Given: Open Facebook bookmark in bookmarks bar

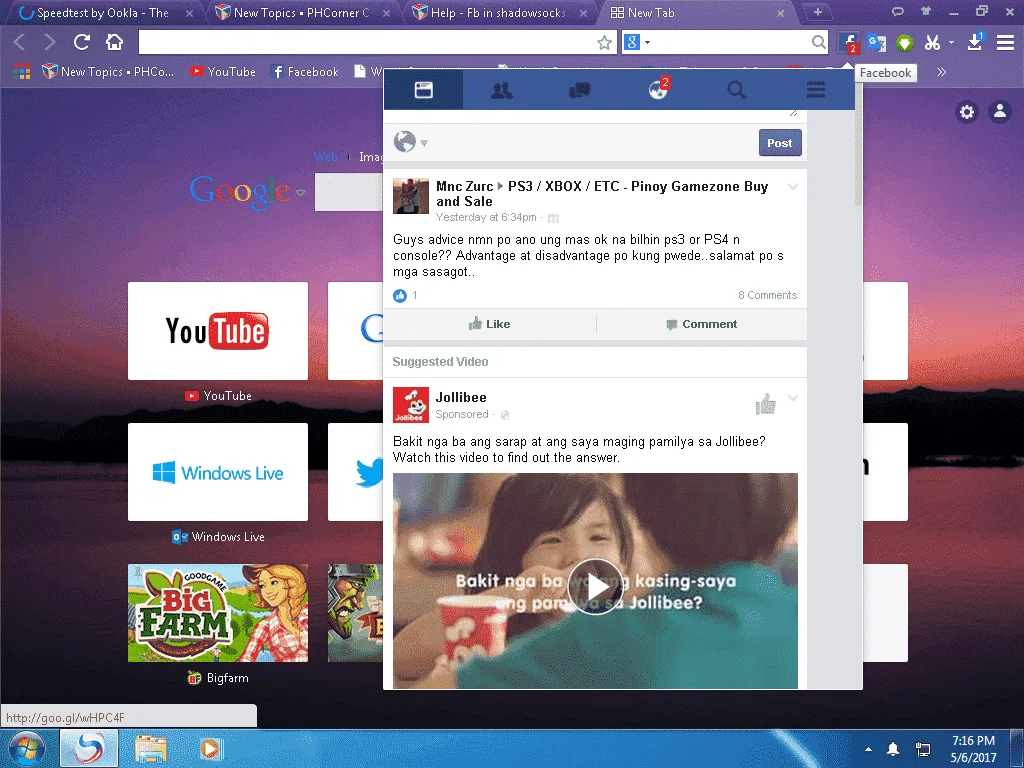Looking at the screenshot, I should 304,72.
